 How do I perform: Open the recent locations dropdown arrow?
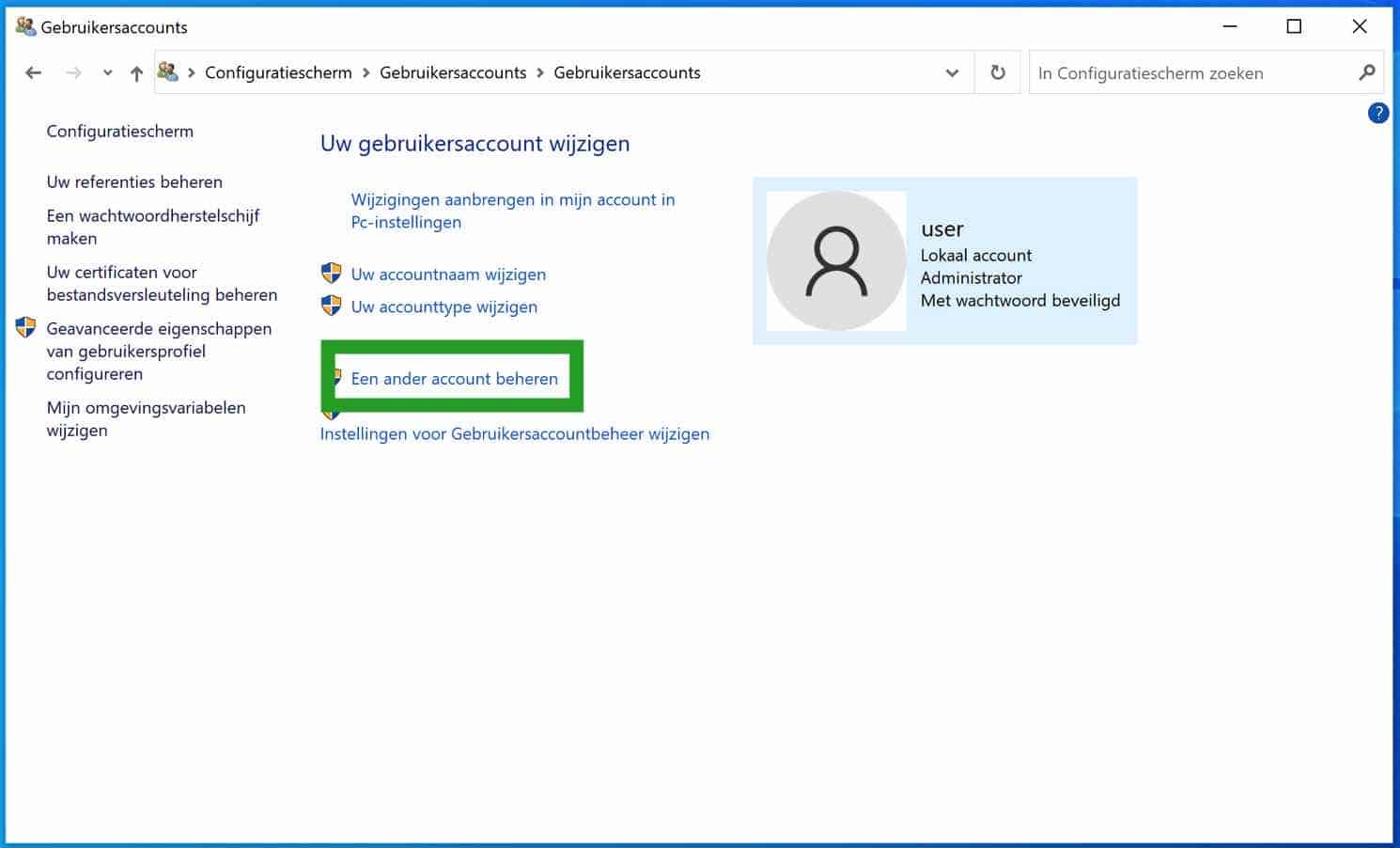pos(107,73)
